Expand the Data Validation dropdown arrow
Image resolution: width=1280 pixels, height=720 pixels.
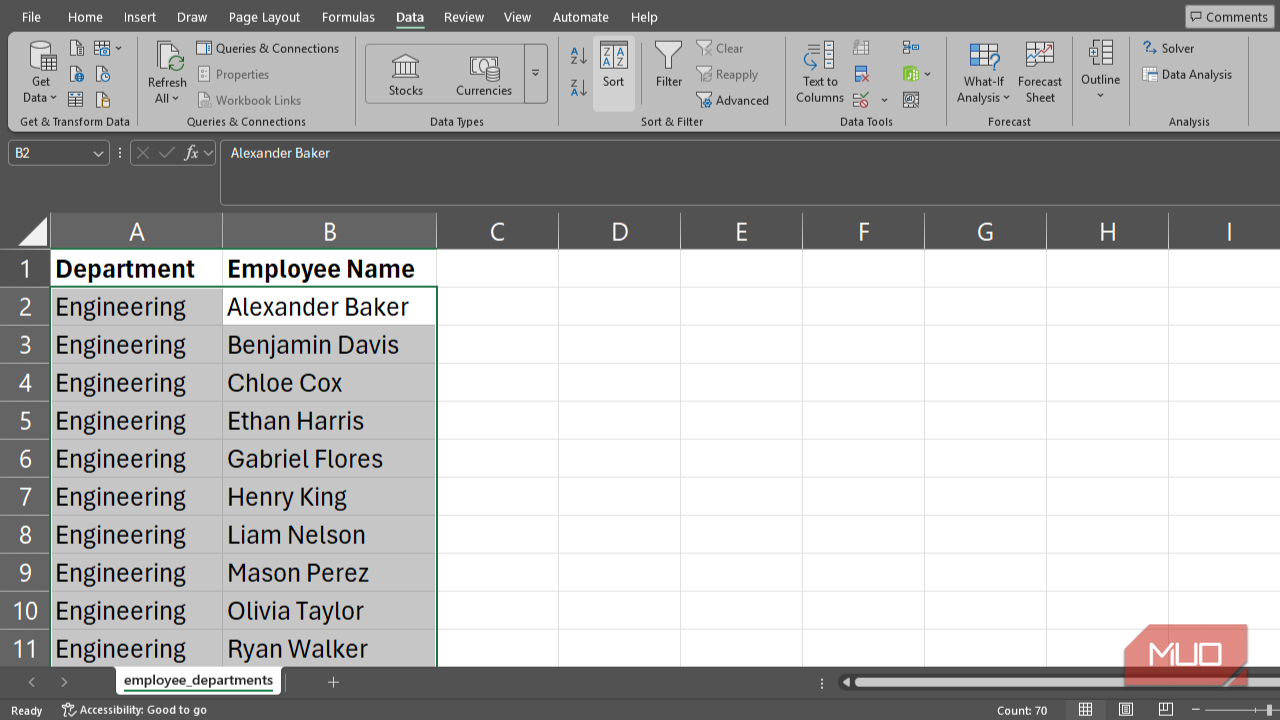(x=884, y=100)
